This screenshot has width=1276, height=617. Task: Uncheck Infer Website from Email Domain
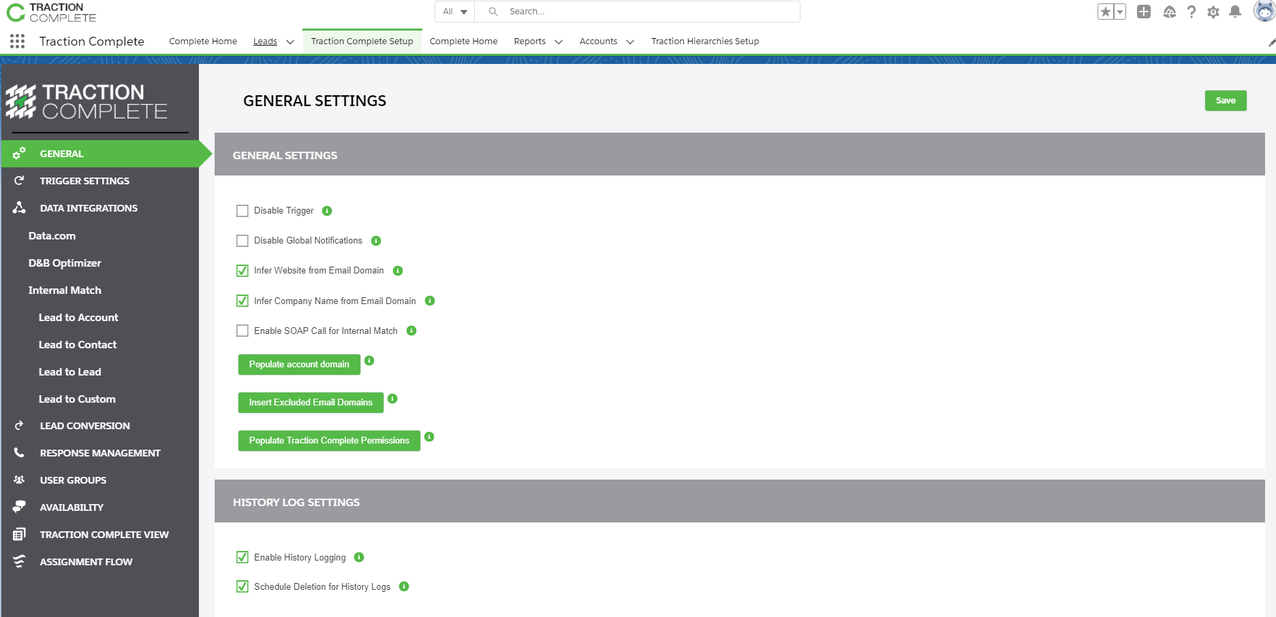point(241,270)
